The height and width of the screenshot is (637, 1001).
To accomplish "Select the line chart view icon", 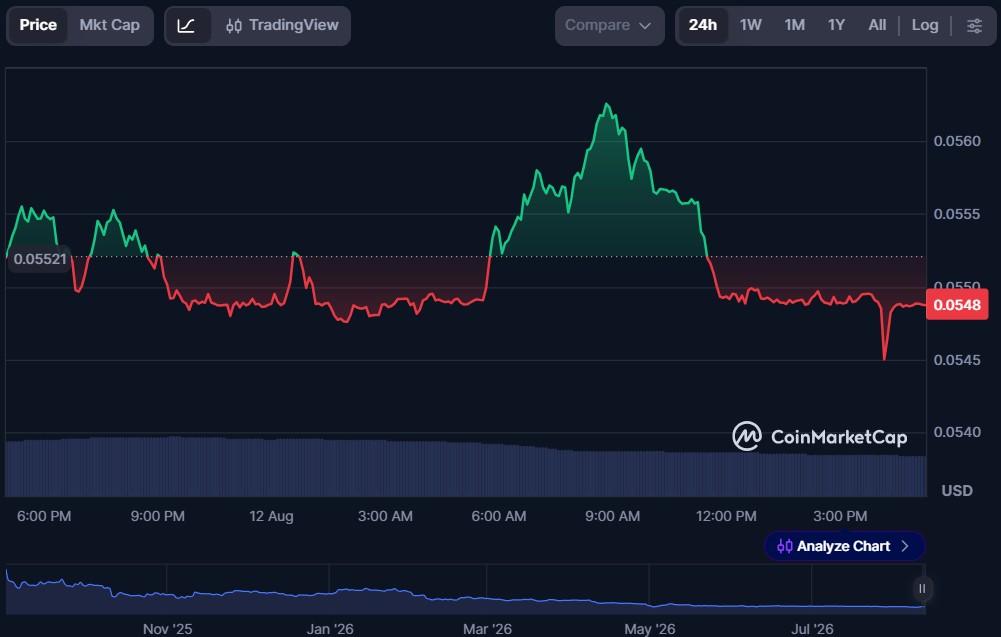I will (186, 26).
